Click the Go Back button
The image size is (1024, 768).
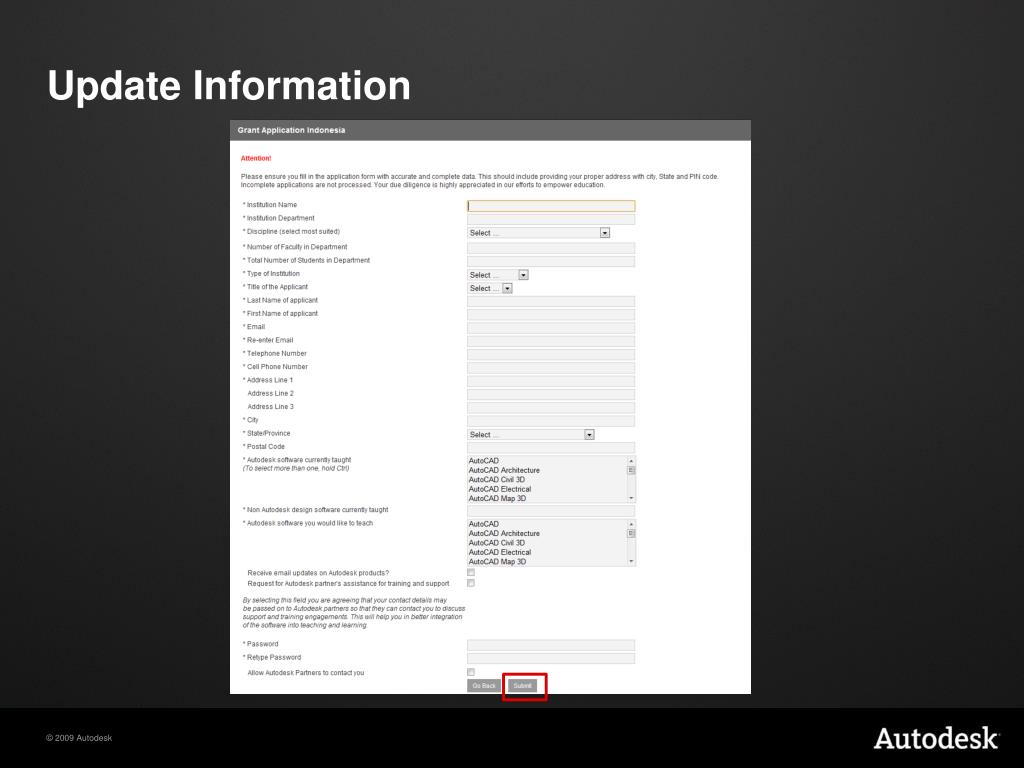click(484, 686)
